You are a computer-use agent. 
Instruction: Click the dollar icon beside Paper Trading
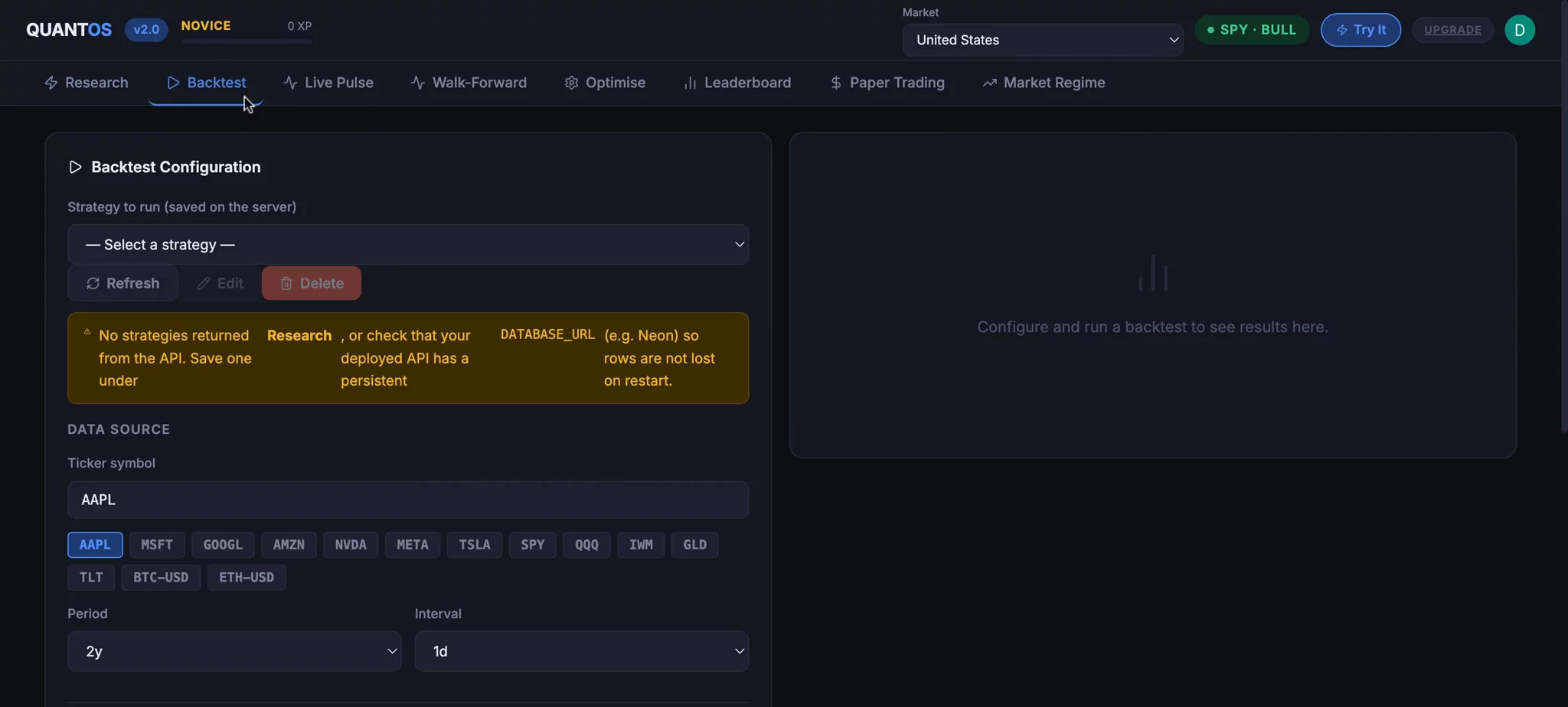point(836,83)
